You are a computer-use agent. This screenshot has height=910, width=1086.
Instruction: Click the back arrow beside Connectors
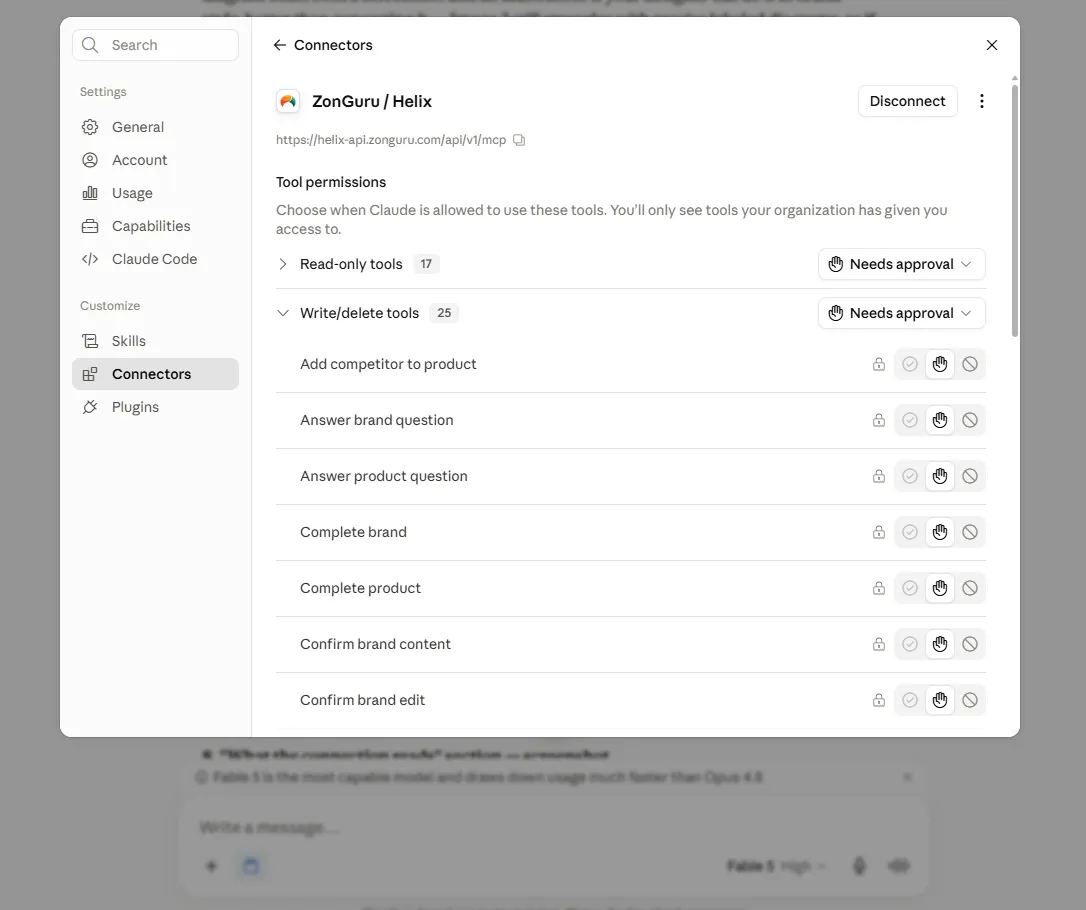(x=280, y=45)
